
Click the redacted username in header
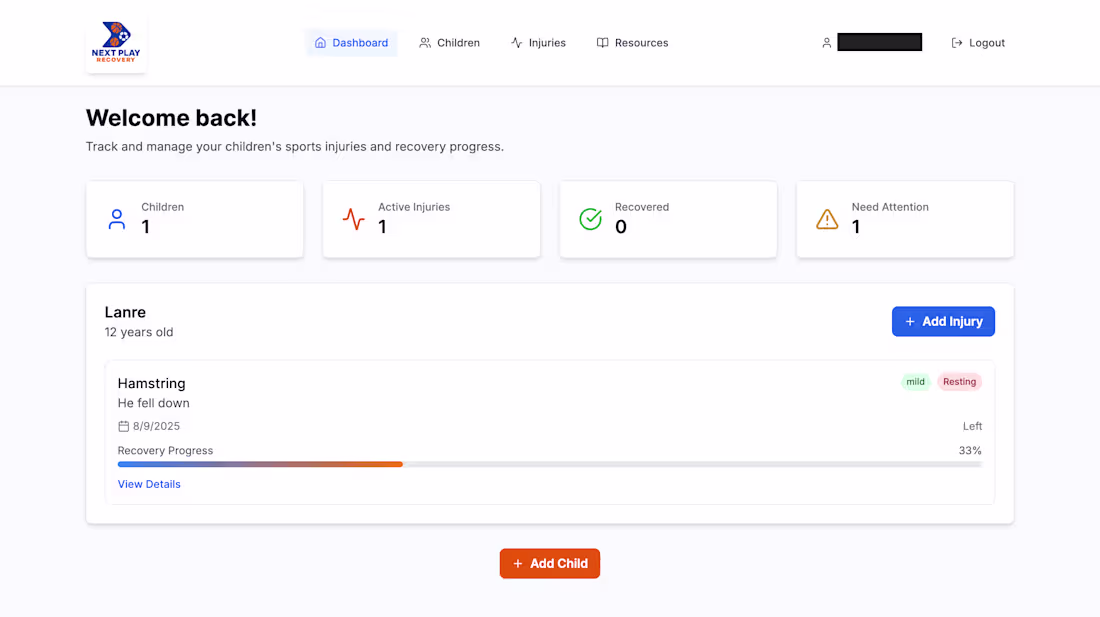(880, 42)
